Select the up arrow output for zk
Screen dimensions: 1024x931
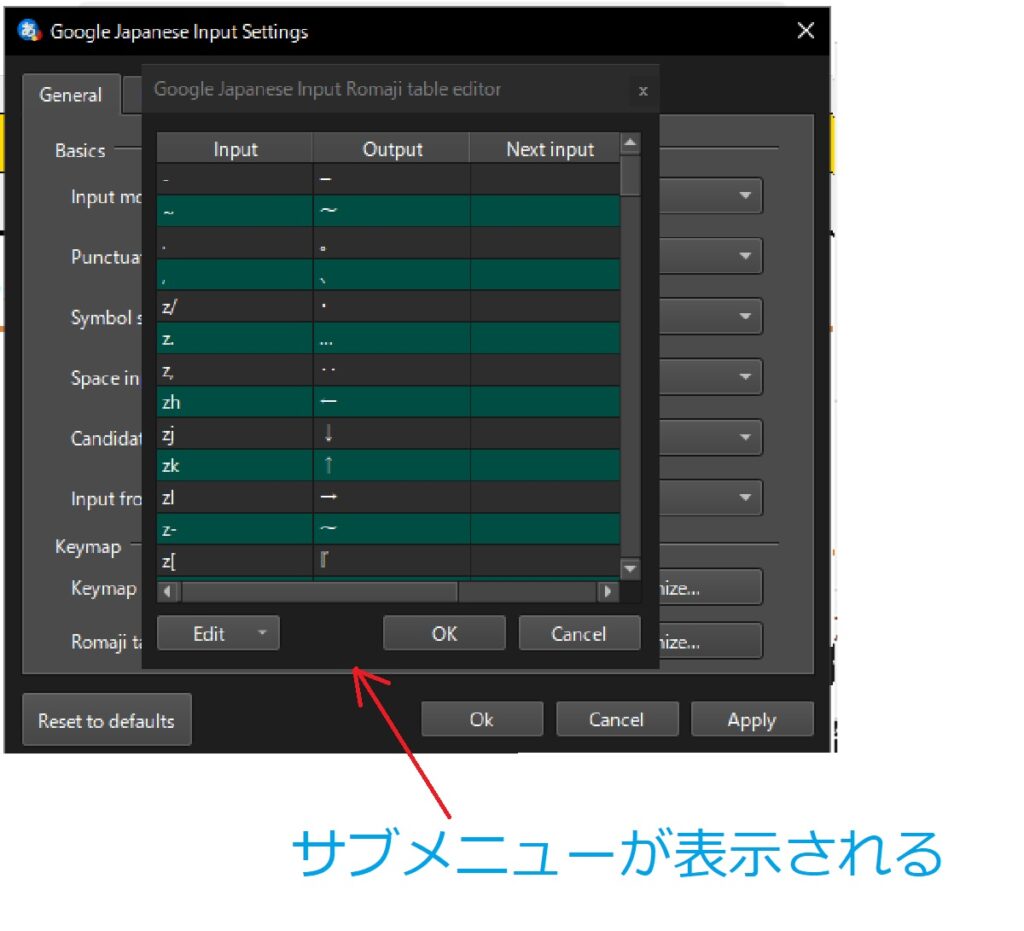(x=392, y=466)
